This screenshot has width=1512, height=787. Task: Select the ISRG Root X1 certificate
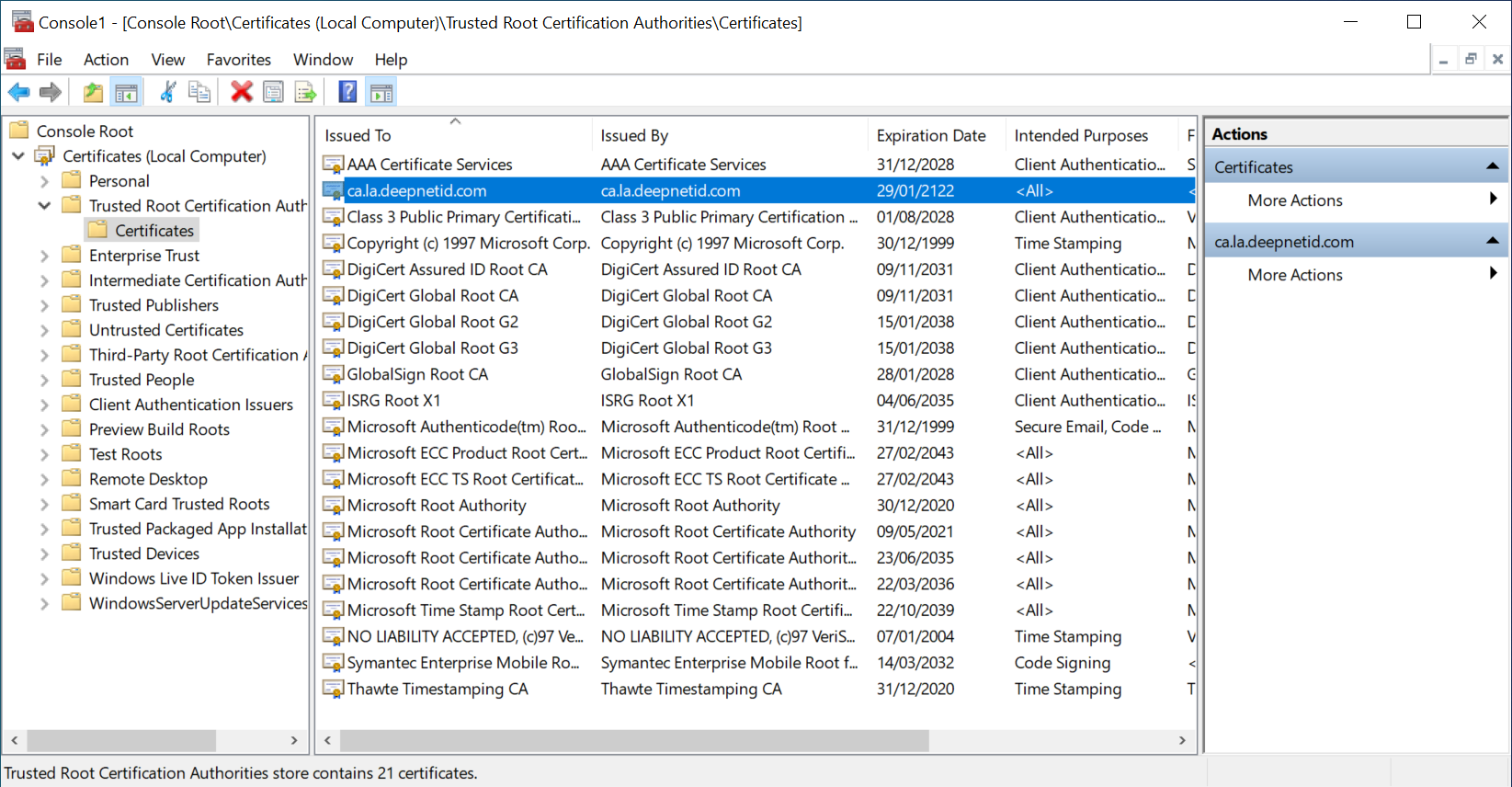click(393, 401)
